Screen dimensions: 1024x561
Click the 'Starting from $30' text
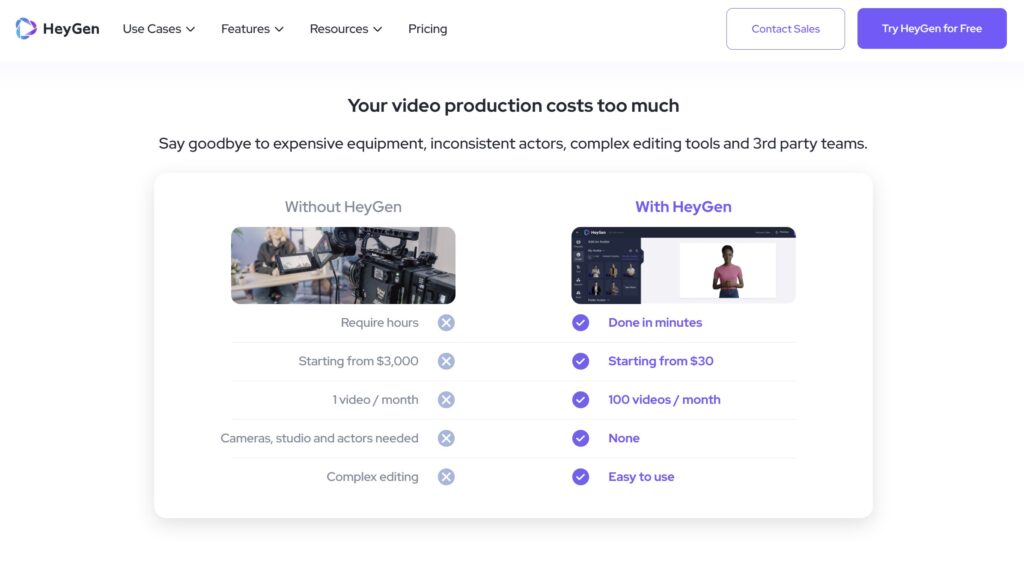661,361
